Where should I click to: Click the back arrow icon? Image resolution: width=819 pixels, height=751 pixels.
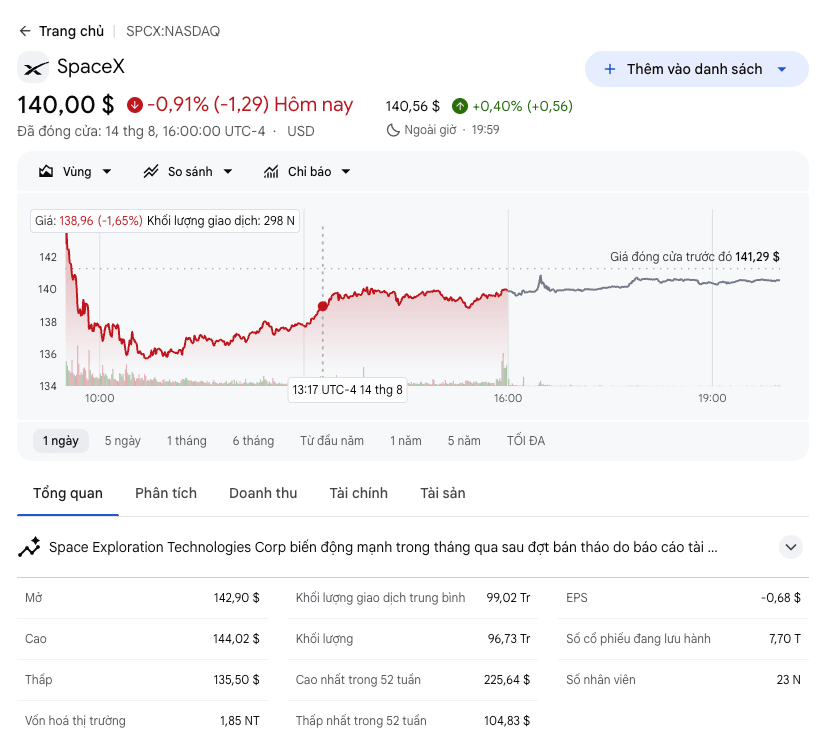coord(25,31)
